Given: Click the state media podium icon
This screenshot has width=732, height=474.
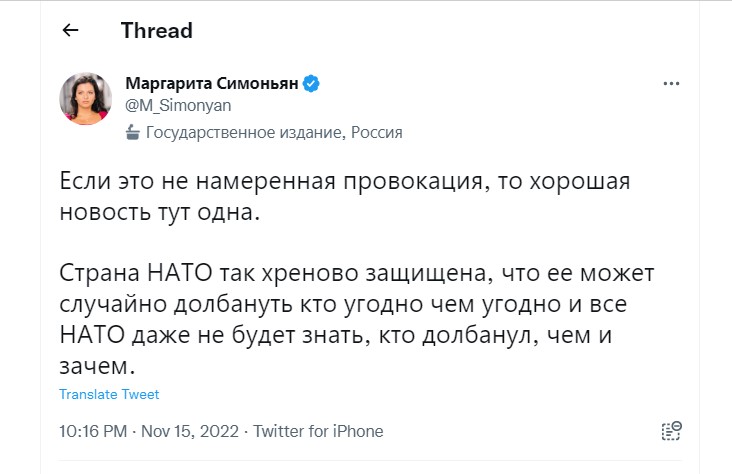Looking at the screenshot, I should [x=133, y=132].
